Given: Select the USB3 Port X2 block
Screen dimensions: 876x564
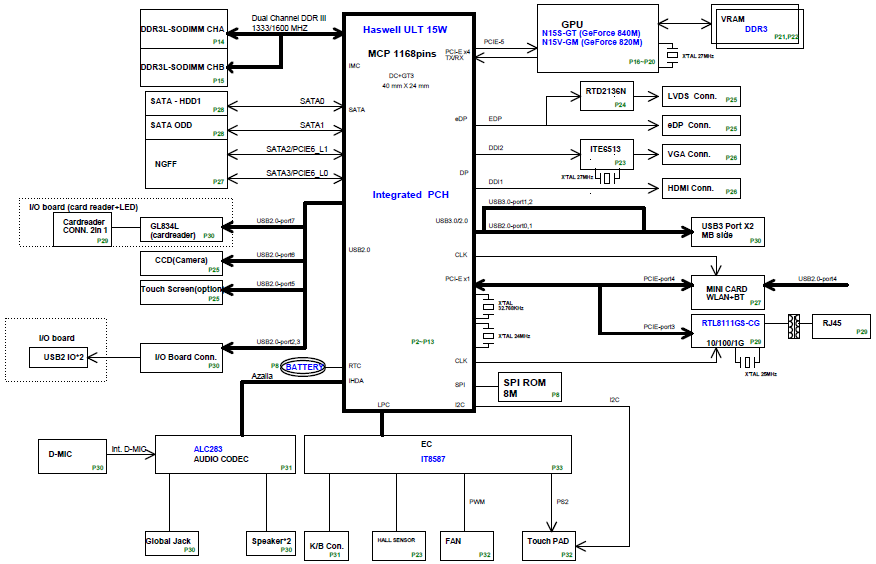Looking at the screenshot, I should 728,232.
